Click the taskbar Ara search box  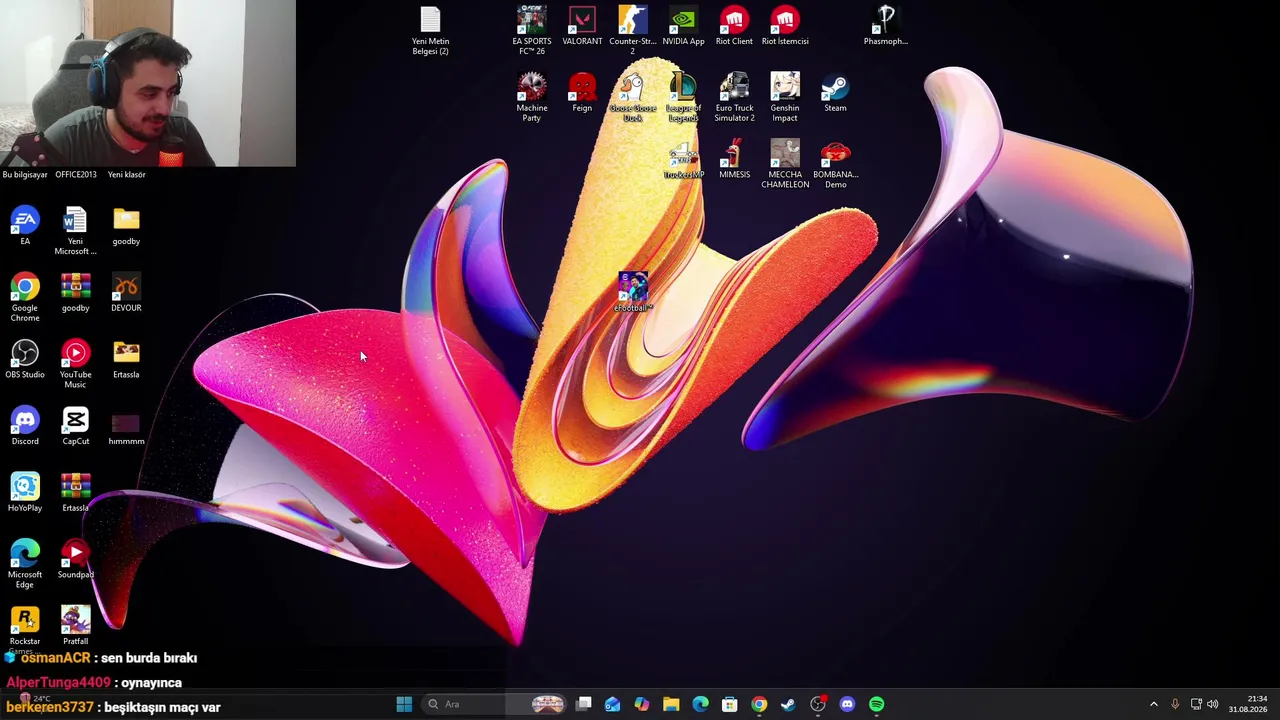tap(492, 704)
